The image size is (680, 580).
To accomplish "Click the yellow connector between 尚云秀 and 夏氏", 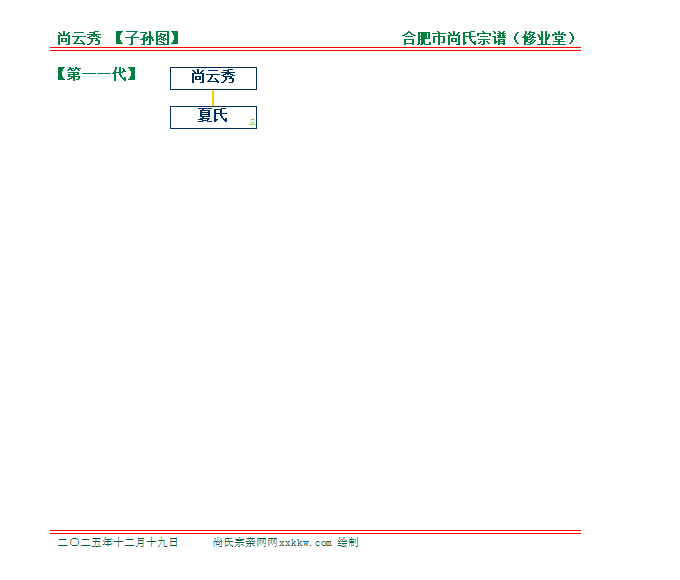I will (213, 98).
